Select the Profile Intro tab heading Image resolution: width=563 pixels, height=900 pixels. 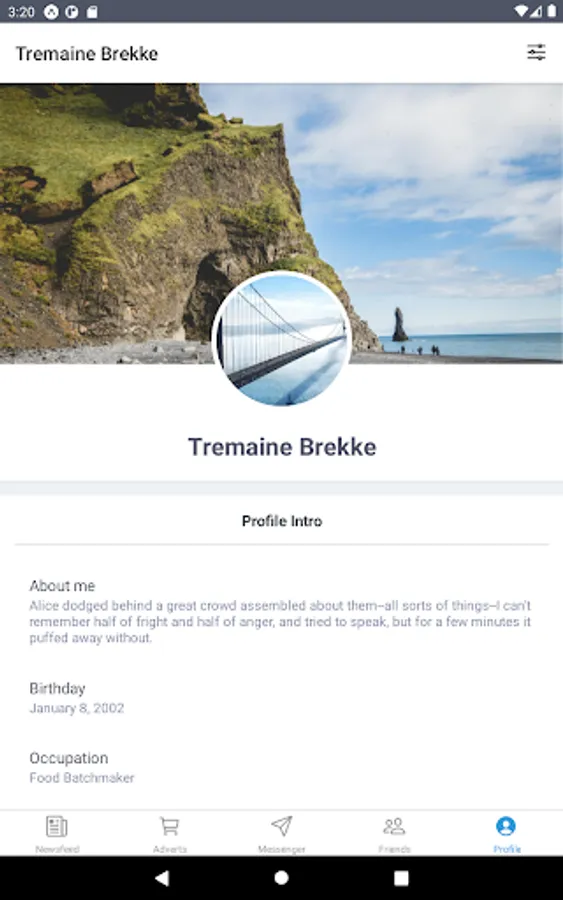[282, 521]
